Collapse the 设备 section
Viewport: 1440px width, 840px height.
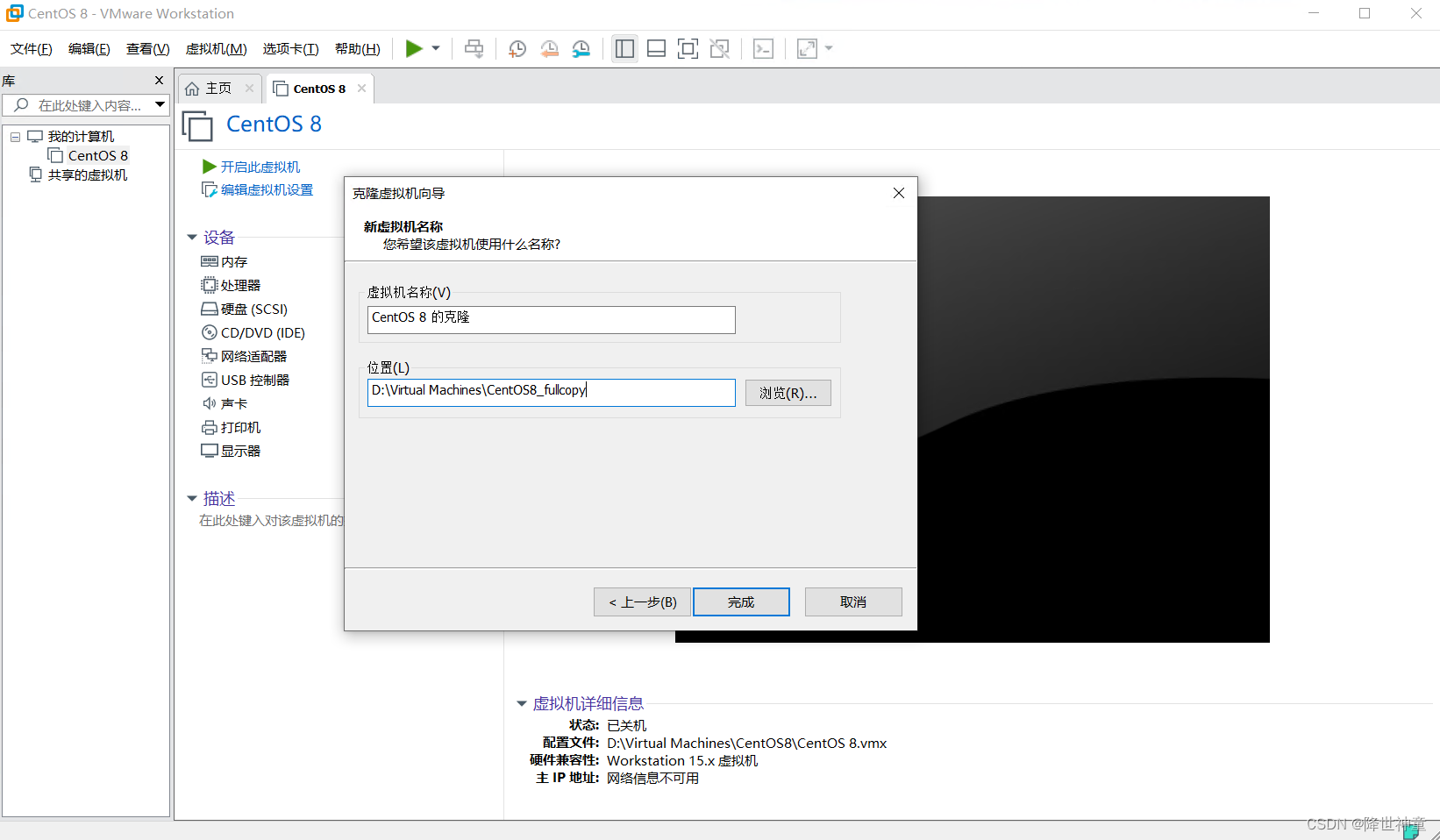click(x=192, y=238)
